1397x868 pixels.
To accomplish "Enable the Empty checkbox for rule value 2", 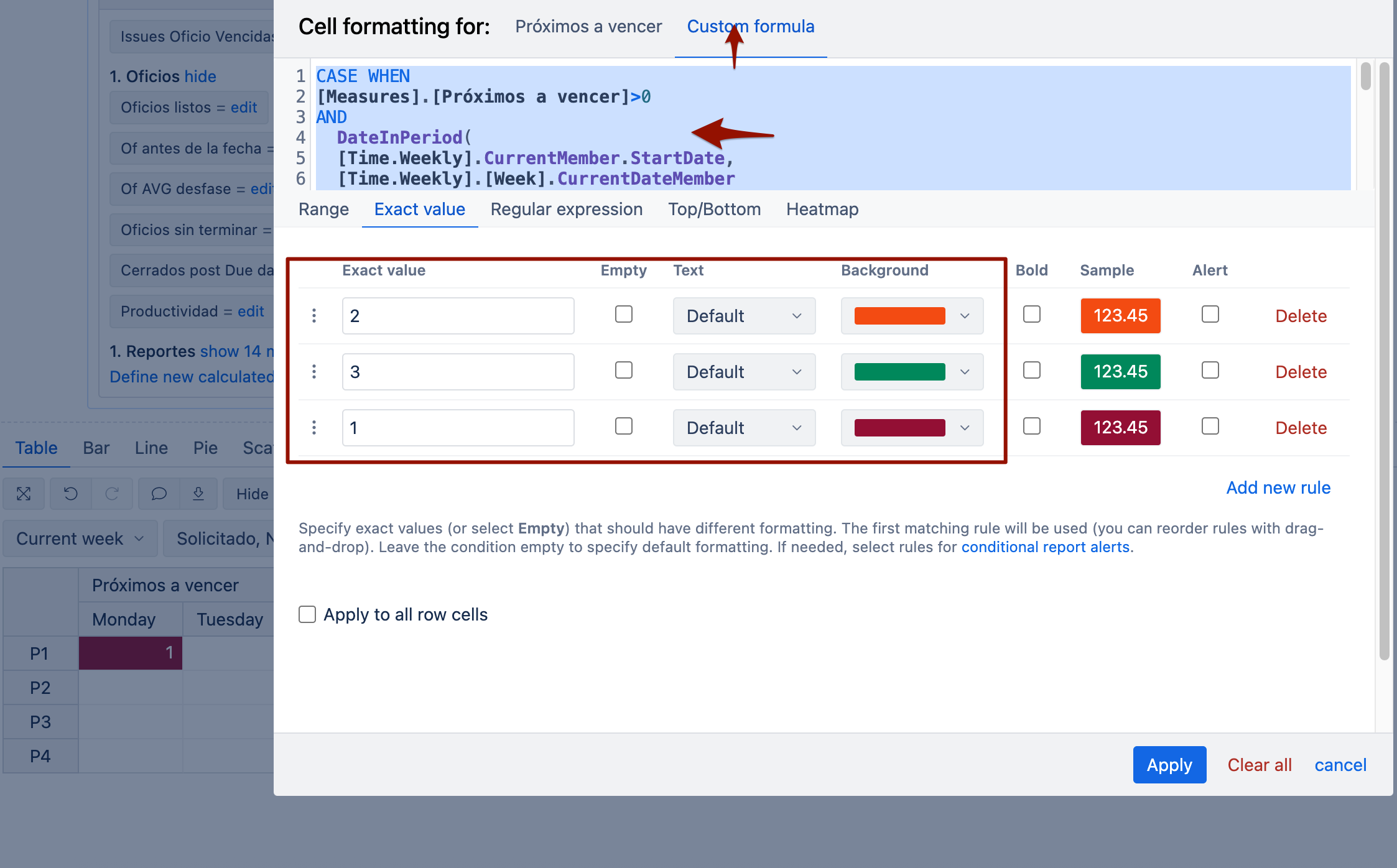I will coord(624,315).
